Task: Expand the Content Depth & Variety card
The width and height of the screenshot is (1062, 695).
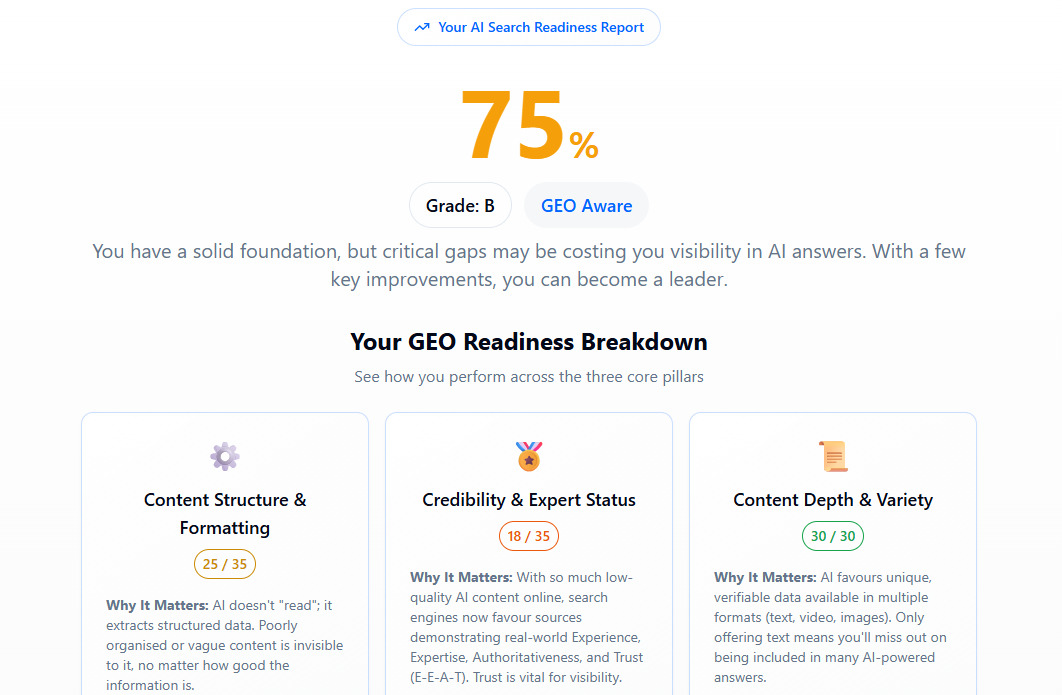Action: point(832,550)
